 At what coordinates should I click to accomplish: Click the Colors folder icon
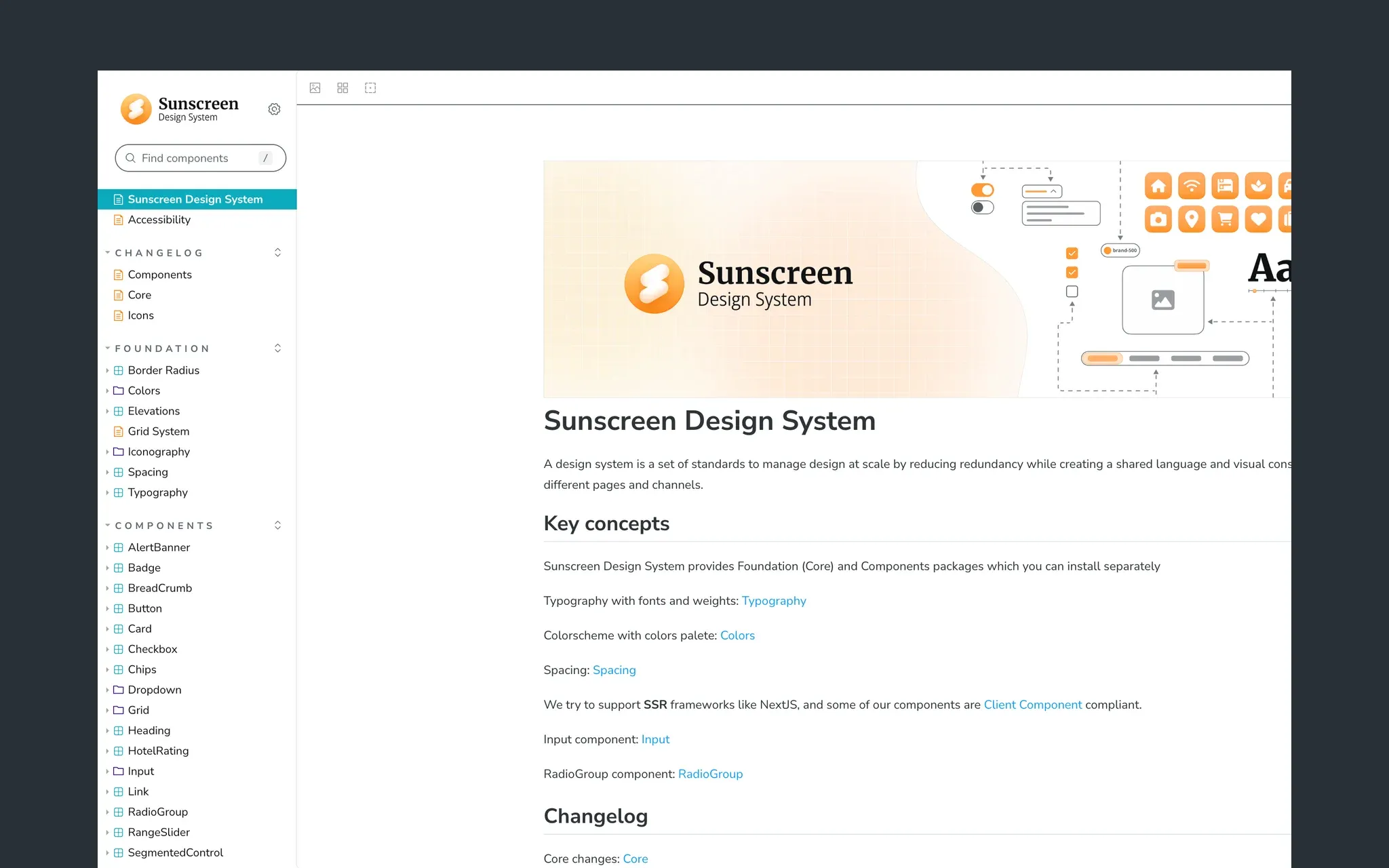click(x=119, y=391)
